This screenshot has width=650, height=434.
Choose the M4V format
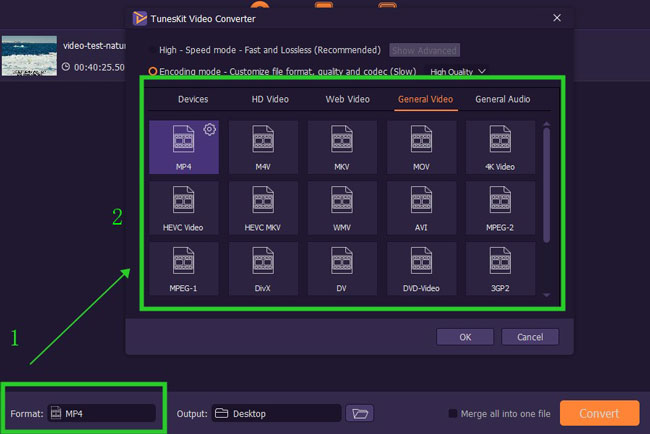(263, 147)
